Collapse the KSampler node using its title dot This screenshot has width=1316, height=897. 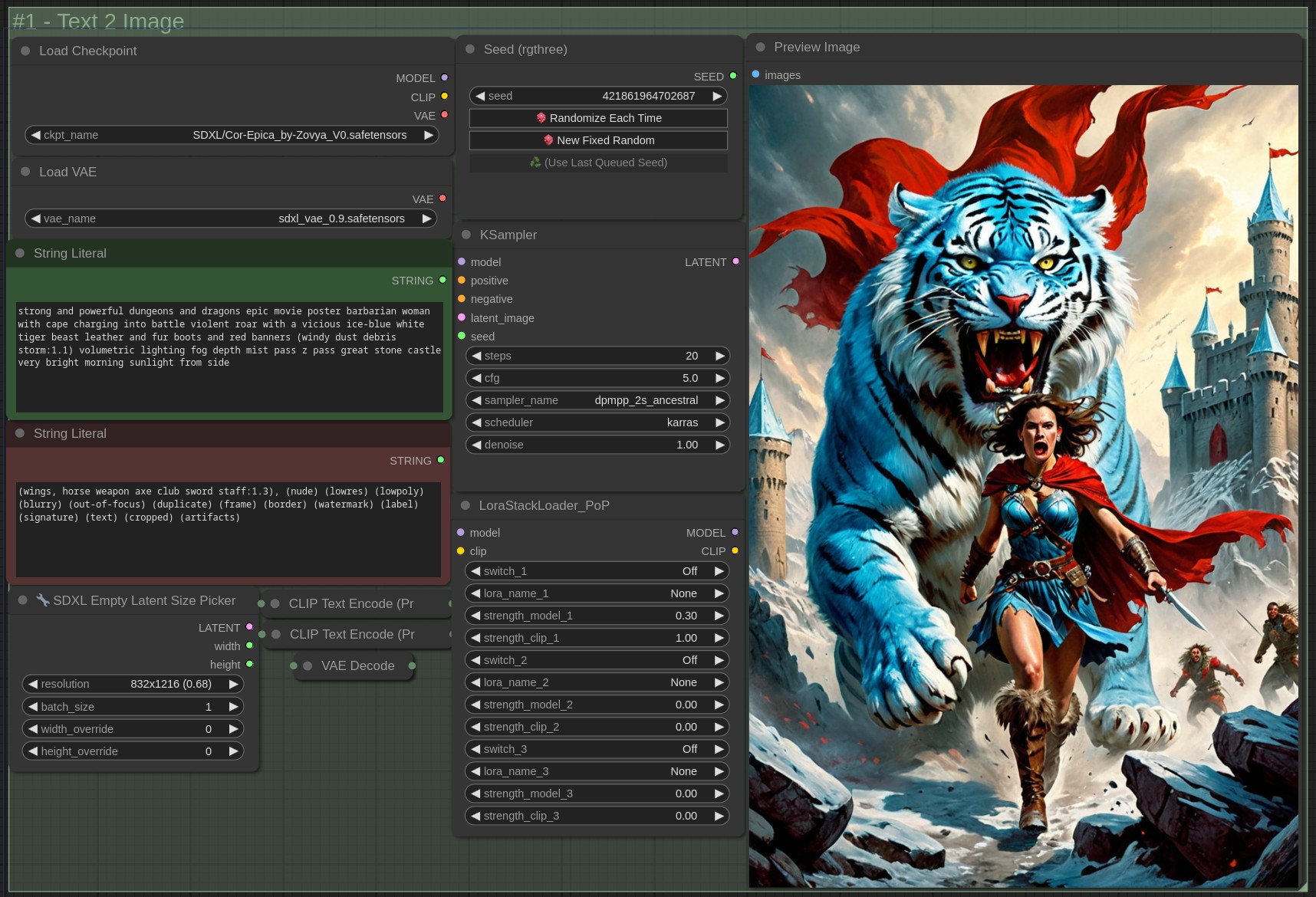(x=466, y=235)
